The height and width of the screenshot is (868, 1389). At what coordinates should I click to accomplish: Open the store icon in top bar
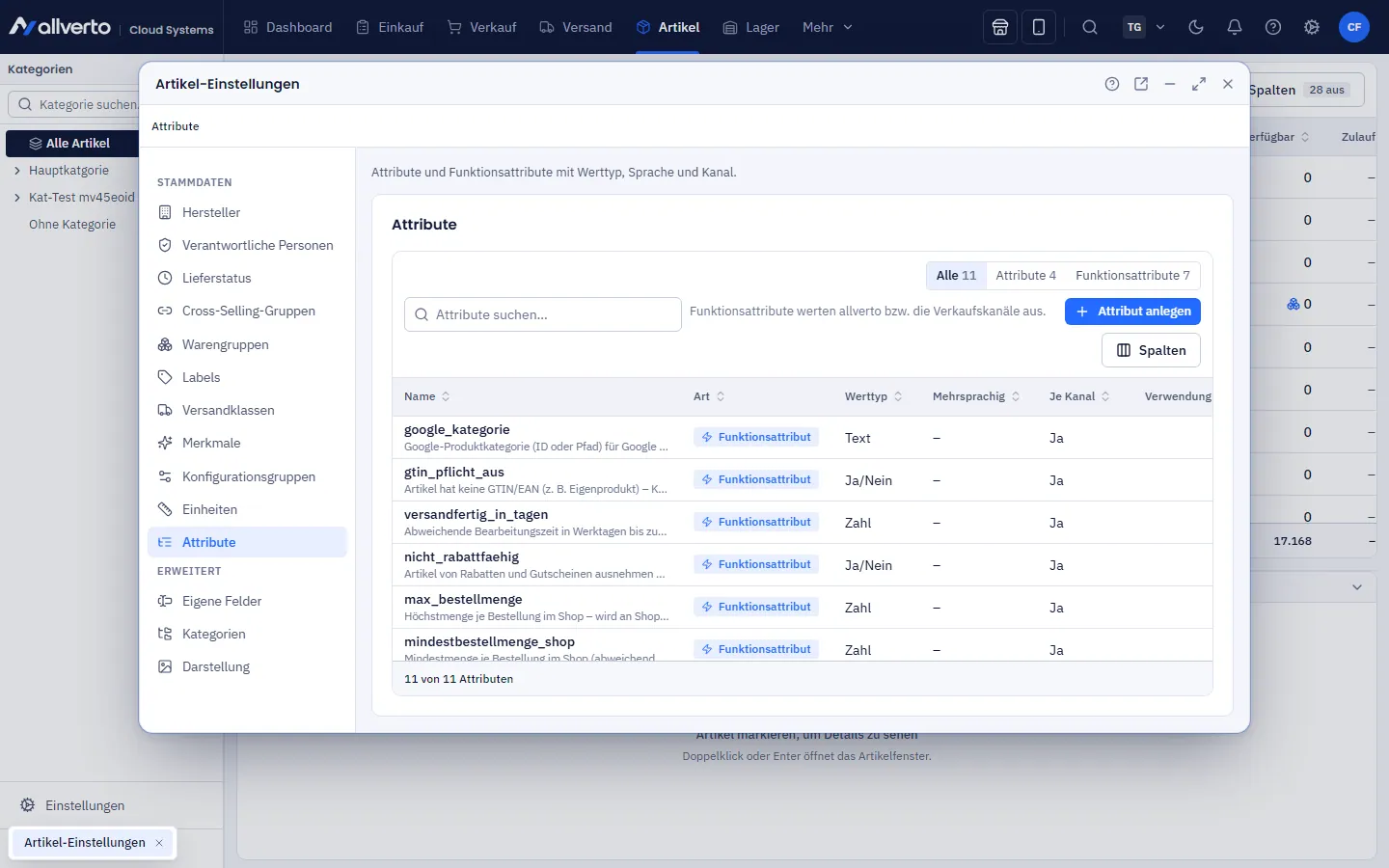1000,27
